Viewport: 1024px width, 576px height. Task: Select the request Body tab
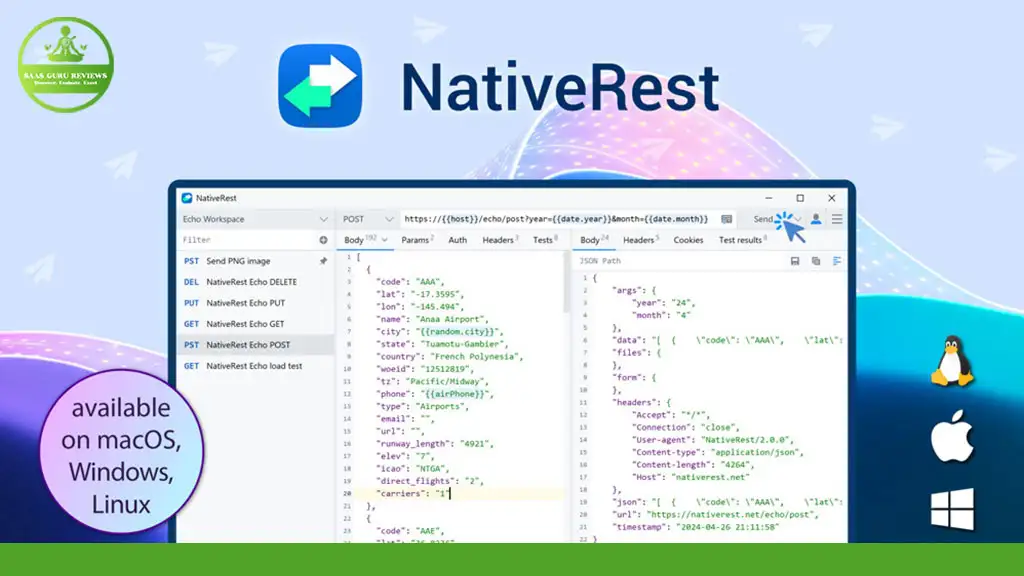[354, 240]
